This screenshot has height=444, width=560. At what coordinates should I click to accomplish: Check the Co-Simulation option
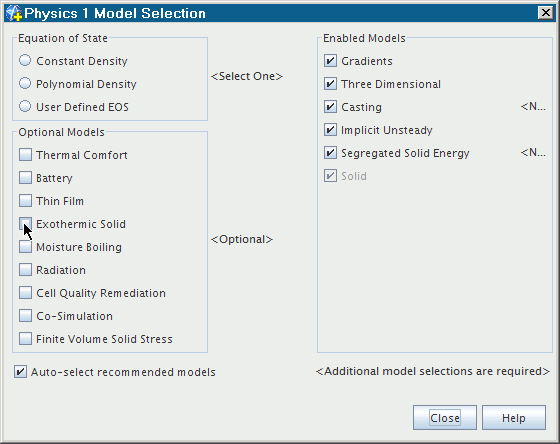pos(25,316)
